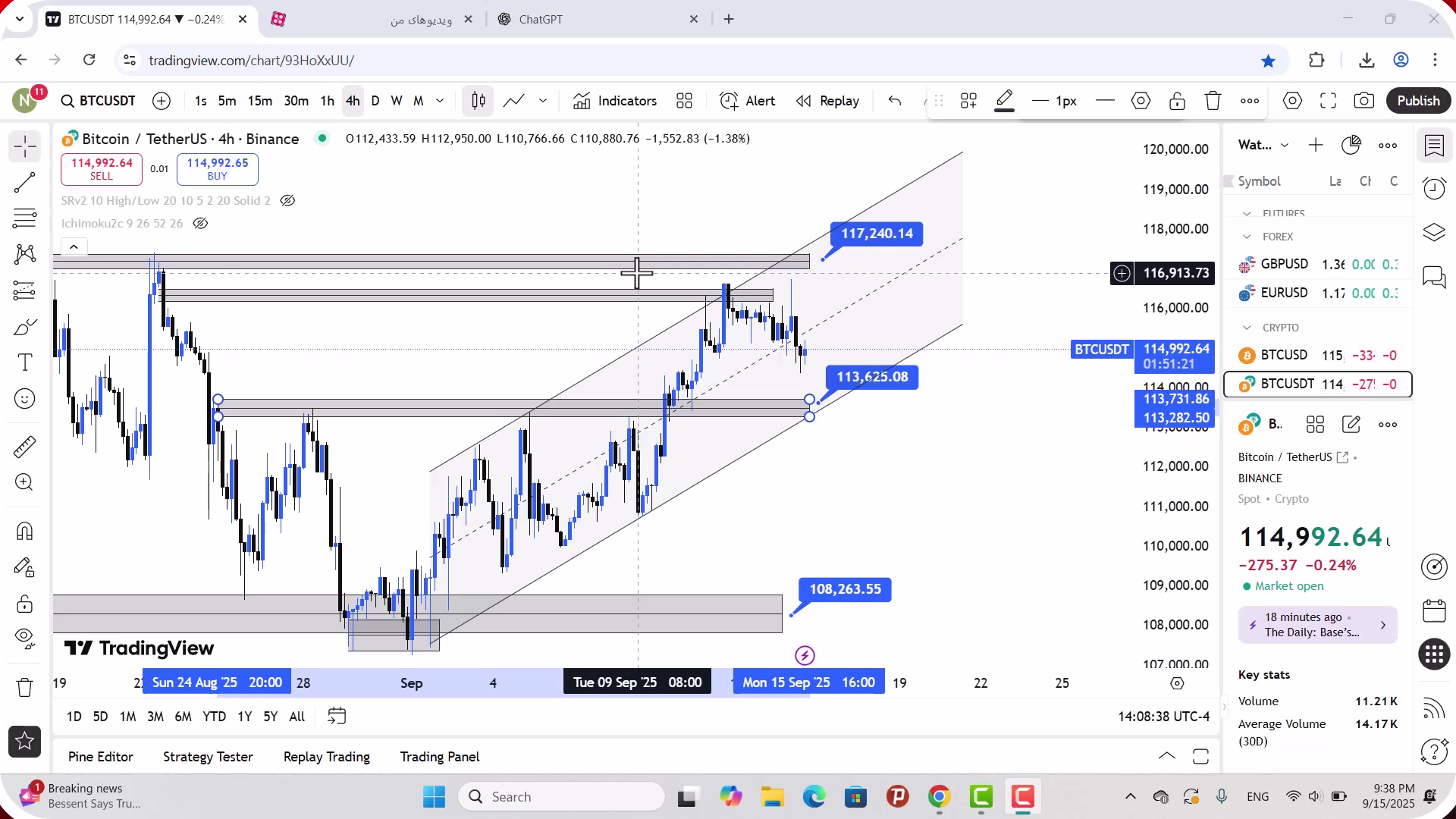Viewport: 1456px width, 819px height.
Task: Activate the zoom in tool
Action: pyautogui.click(x=24, y=482)
